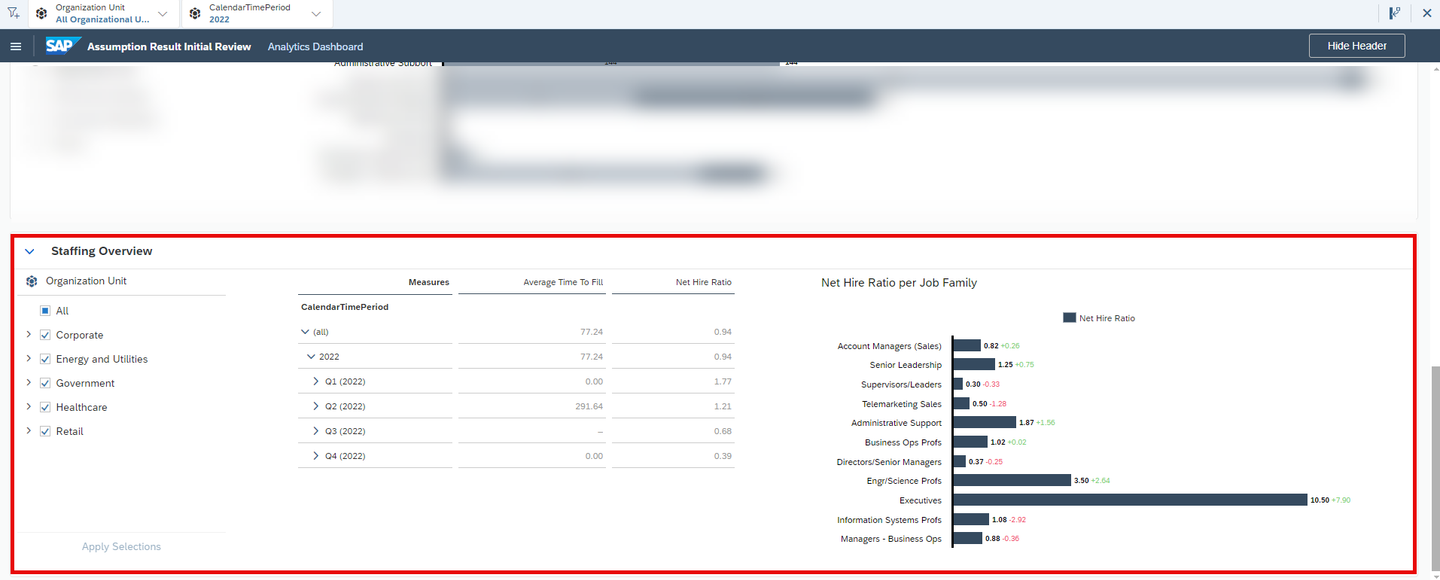This screenshot has height=580, width=1440.
Task: Collapse the 2022 row
Action: pos(311,356)
